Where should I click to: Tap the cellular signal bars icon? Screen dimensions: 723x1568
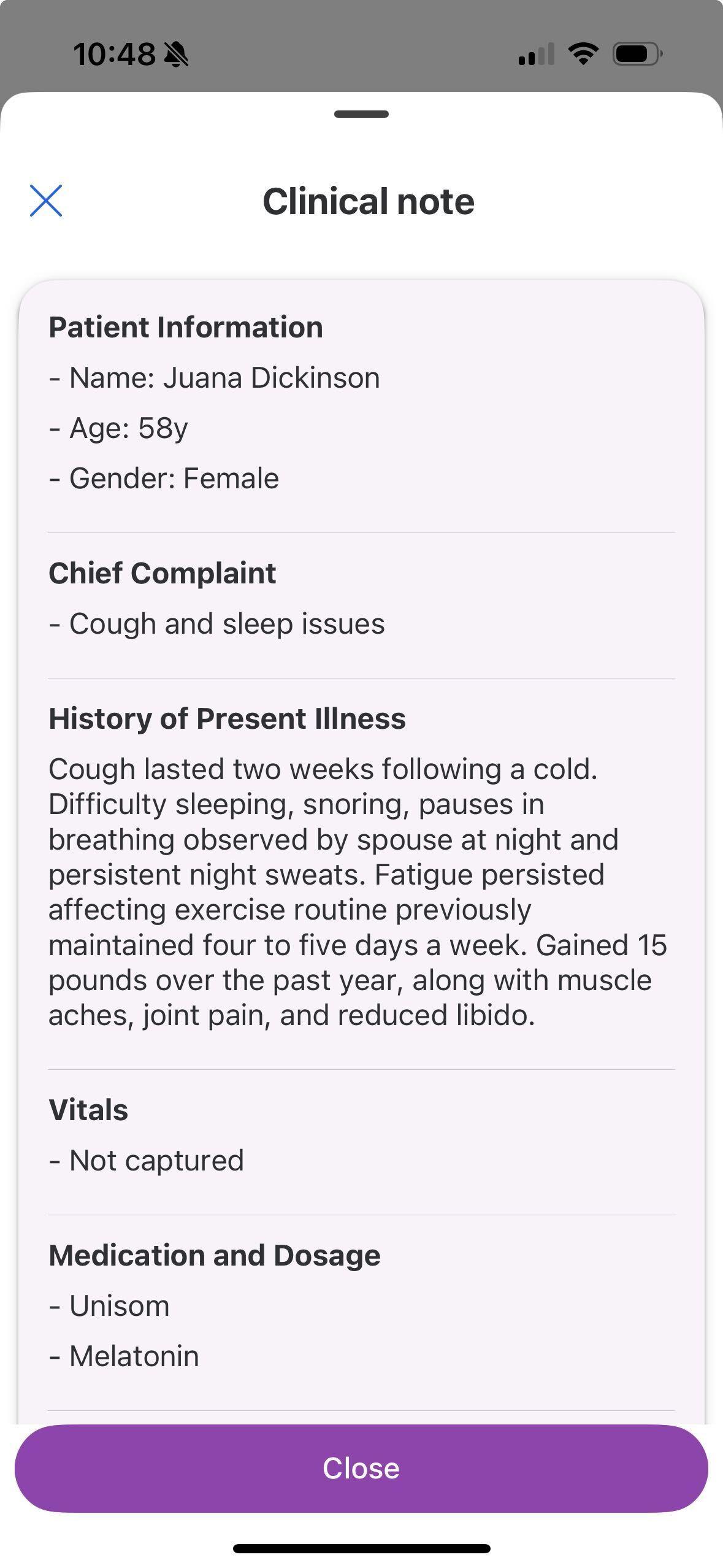click(536, 54)
